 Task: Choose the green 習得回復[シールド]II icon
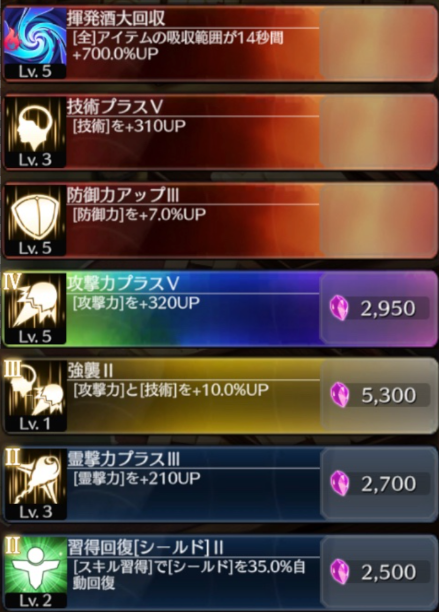35,572
